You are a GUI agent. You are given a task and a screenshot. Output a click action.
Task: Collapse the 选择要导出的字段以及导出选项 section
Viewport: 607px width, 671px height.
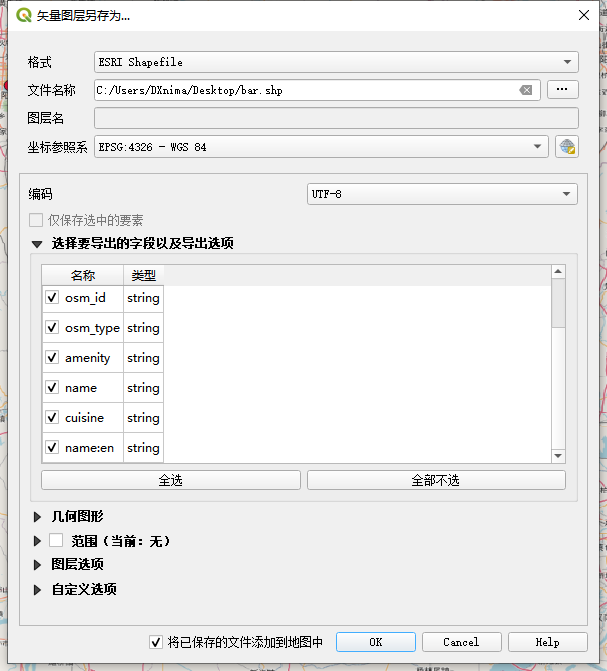tap(37, 244)
